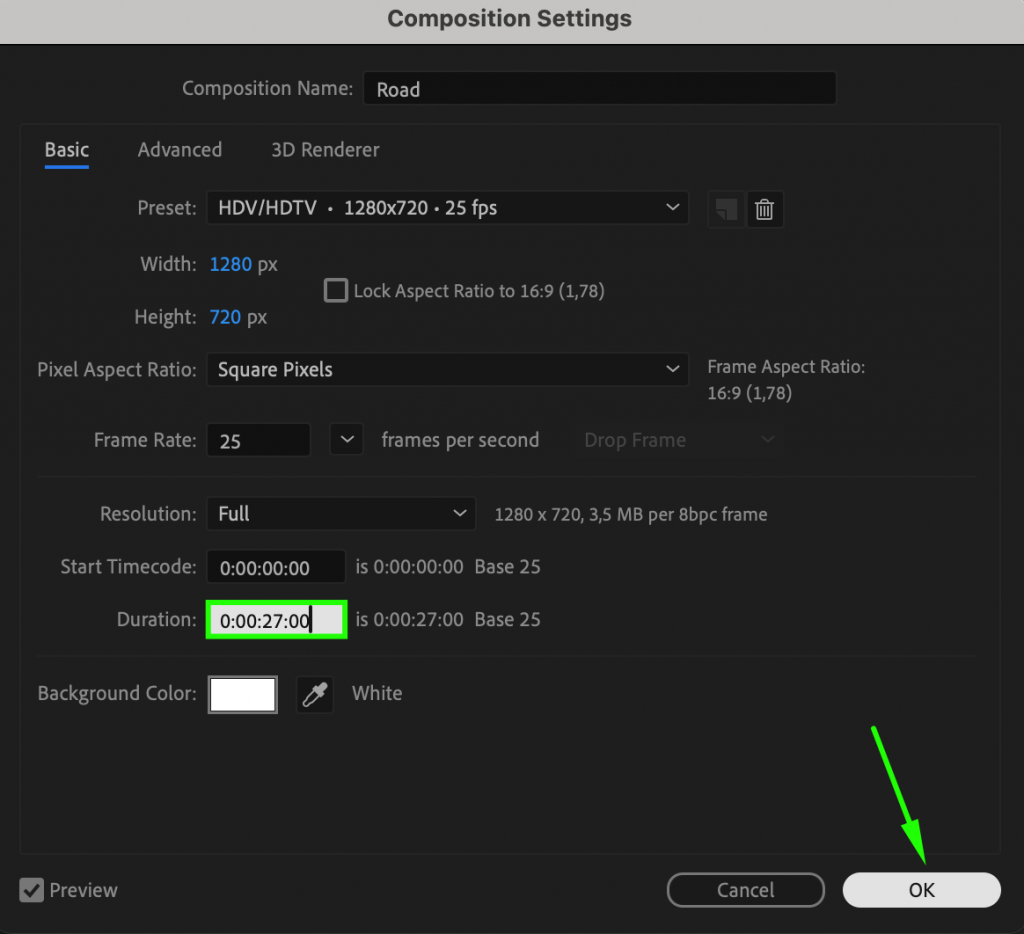Select the background color eyedropper

tap(314, 694)
